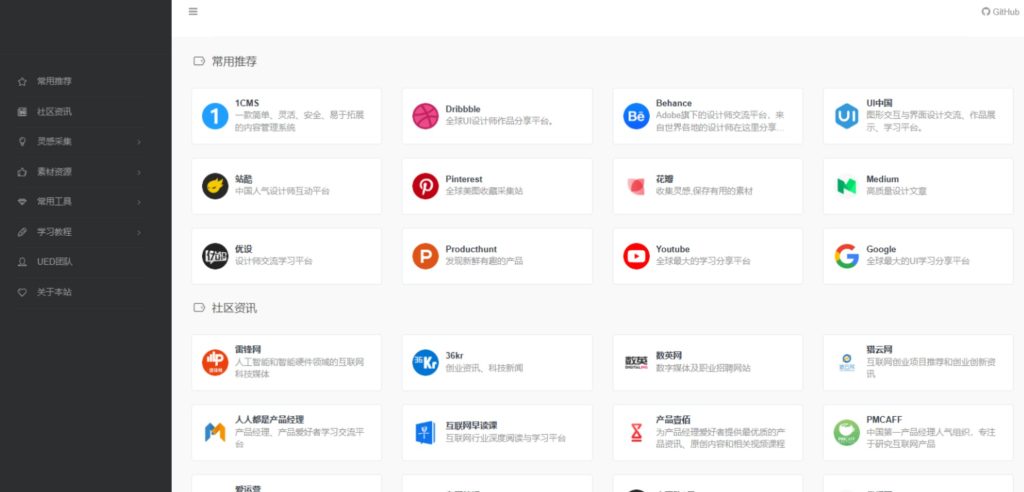Click the 36kr blue logo icon
Image resolution: width=1024 pixels, height=492 pixels.
pos(426,362)
